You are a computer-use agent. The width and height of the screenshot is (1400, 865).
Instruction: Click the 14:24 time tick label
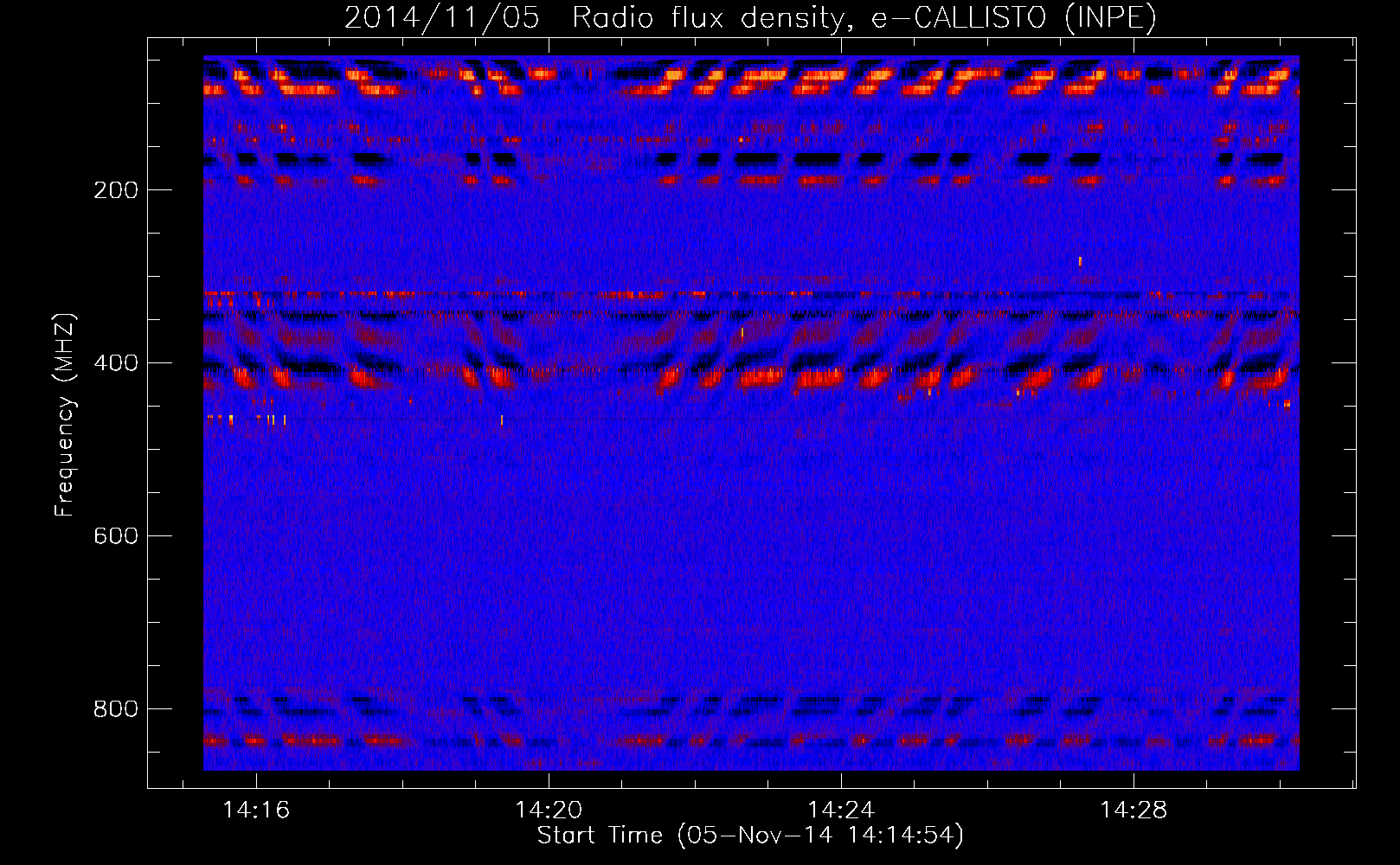click(x=841, y=811)
